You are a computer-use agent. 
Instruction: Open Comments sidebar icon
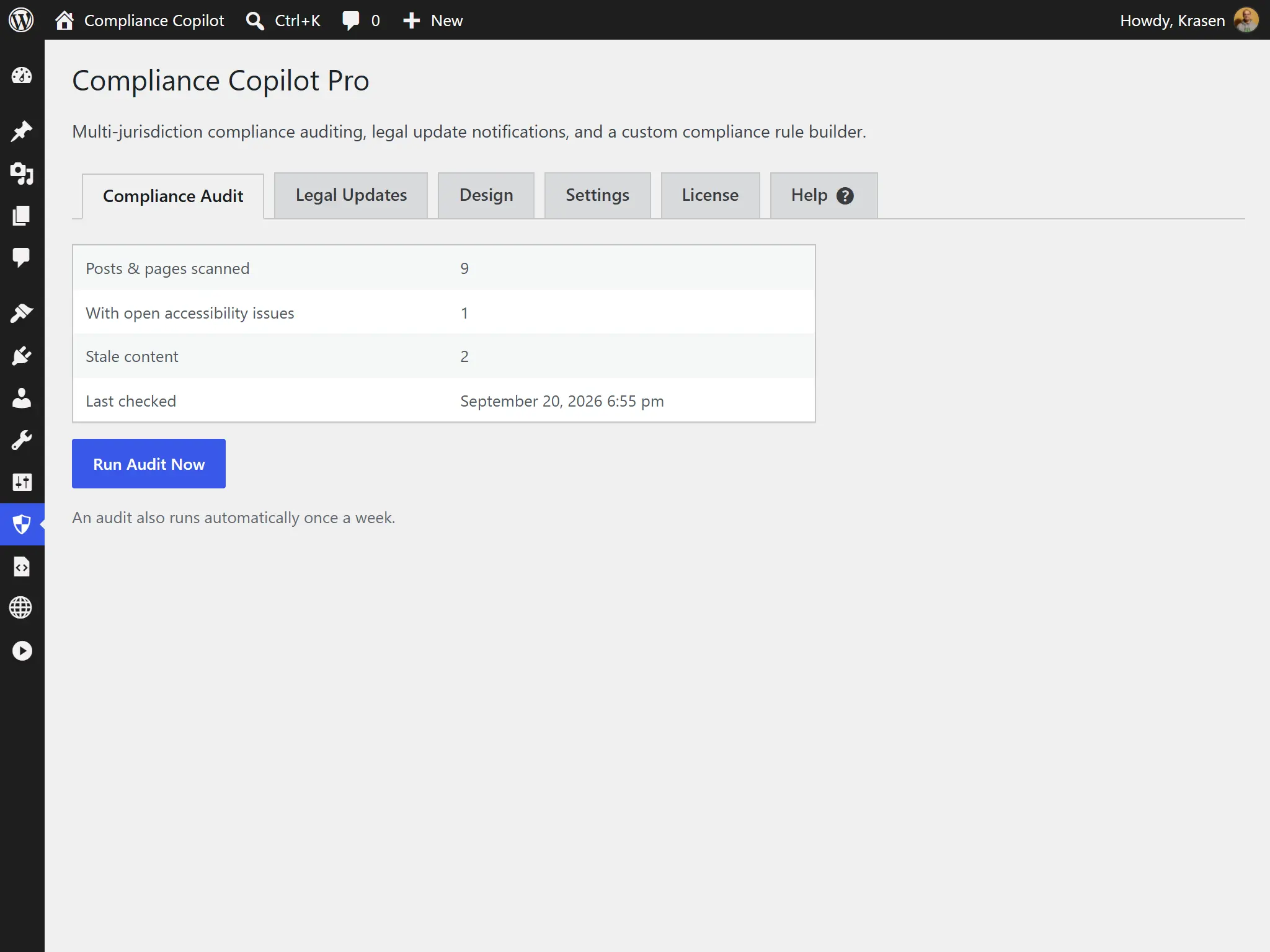point(22,257)
